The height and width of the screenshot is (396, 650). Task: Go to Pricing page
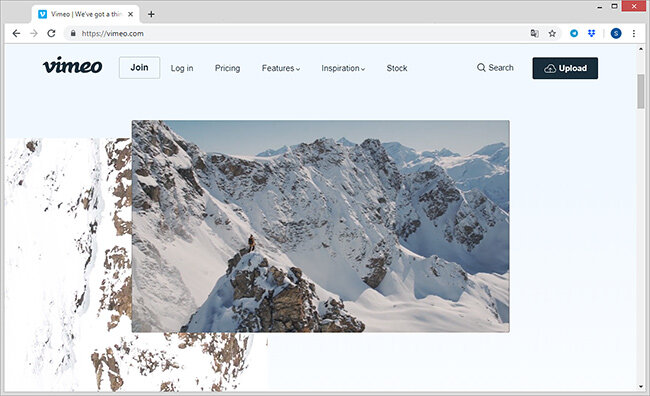227,68
